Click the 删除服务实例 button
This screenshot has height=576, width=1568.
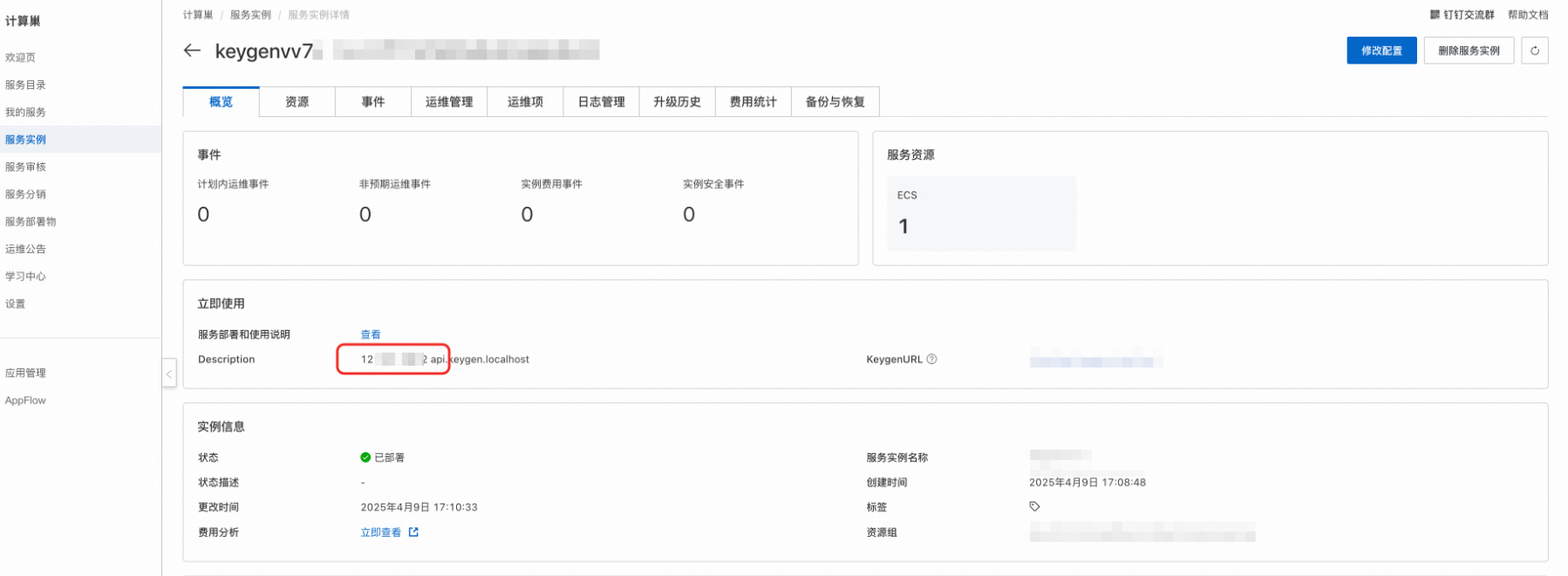point(1469,51)
